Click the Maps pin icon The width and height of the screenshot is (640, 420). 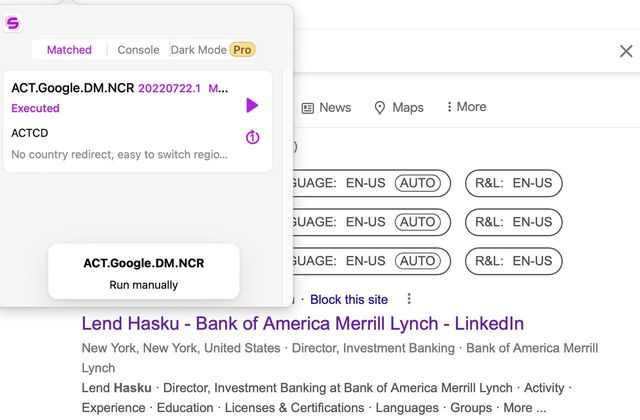tap(380, 108)
